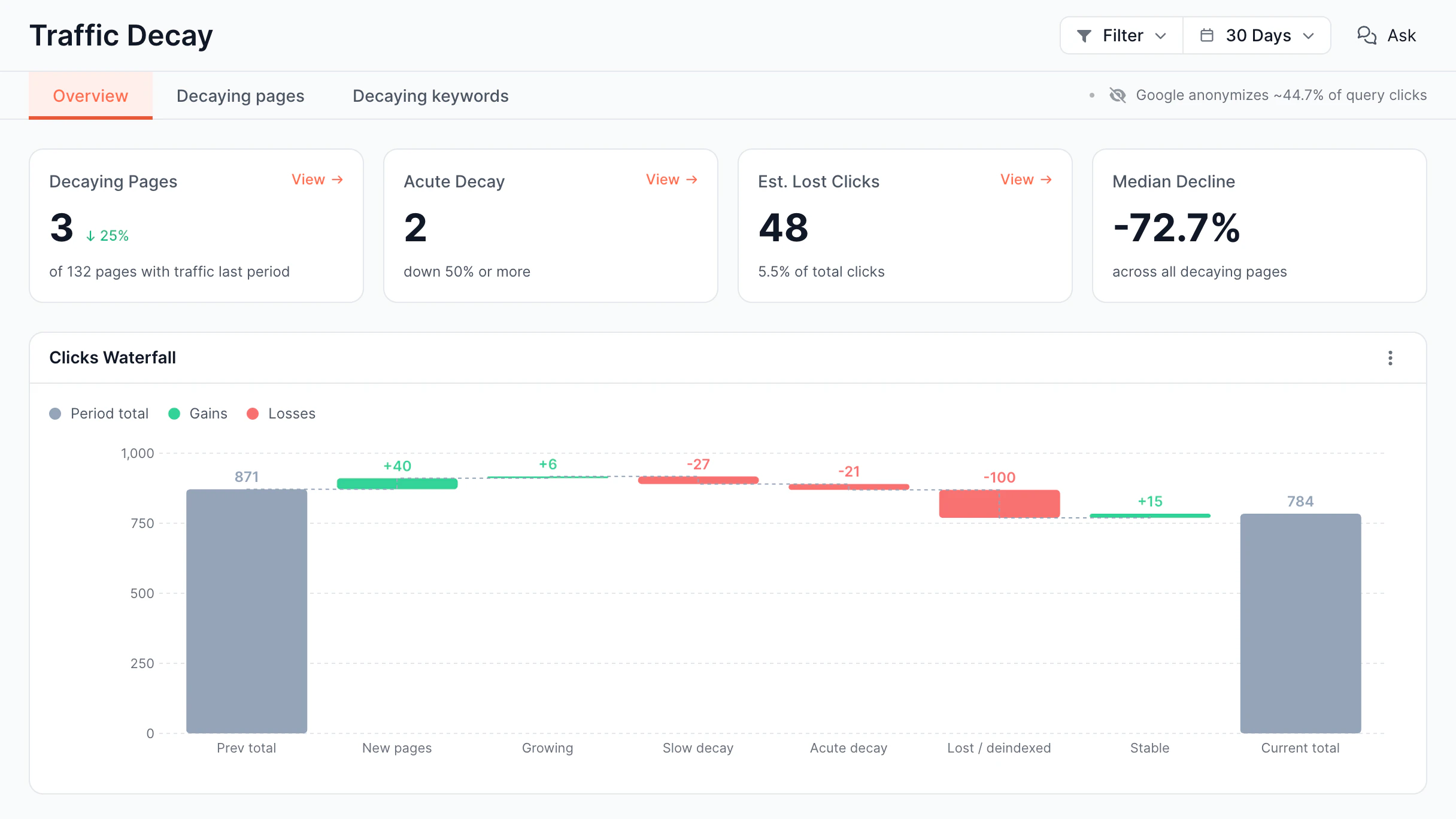The height and width of the screenshot is (819, 1456).
Task: Click 'of 132 pages with traffic last period'
Action: point(169,272)
